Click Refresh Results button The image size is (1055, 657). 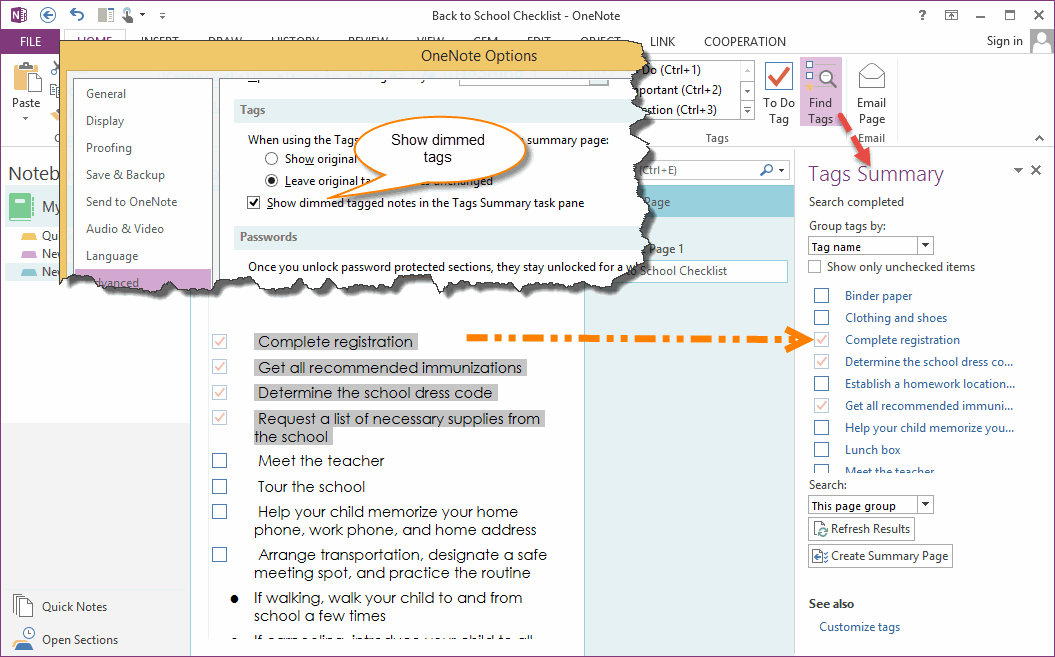(x=861, y=529)
